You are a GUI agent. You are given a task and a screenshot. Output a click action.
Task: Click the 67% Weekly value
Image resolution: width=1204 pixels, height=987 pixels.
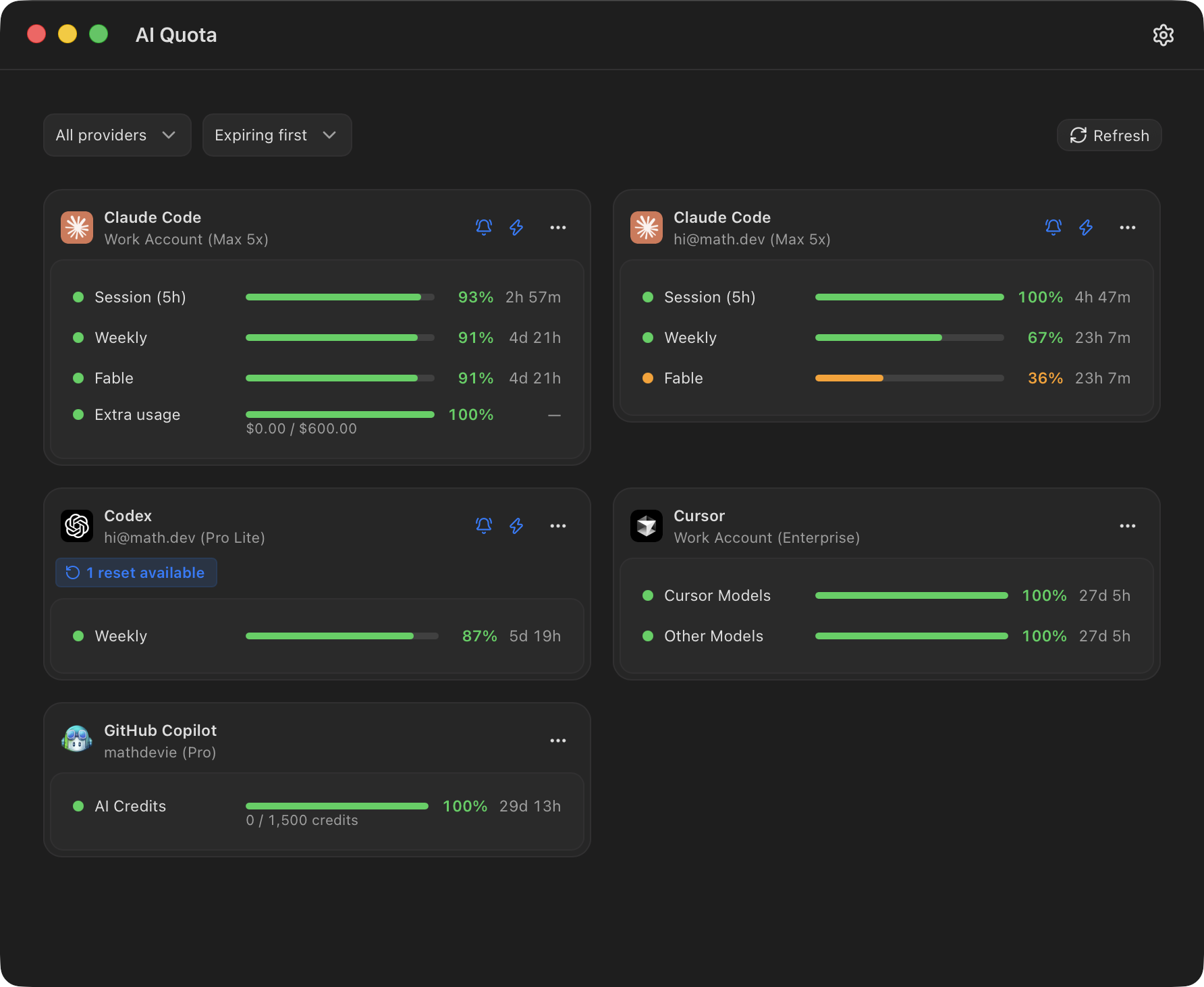1045,338
